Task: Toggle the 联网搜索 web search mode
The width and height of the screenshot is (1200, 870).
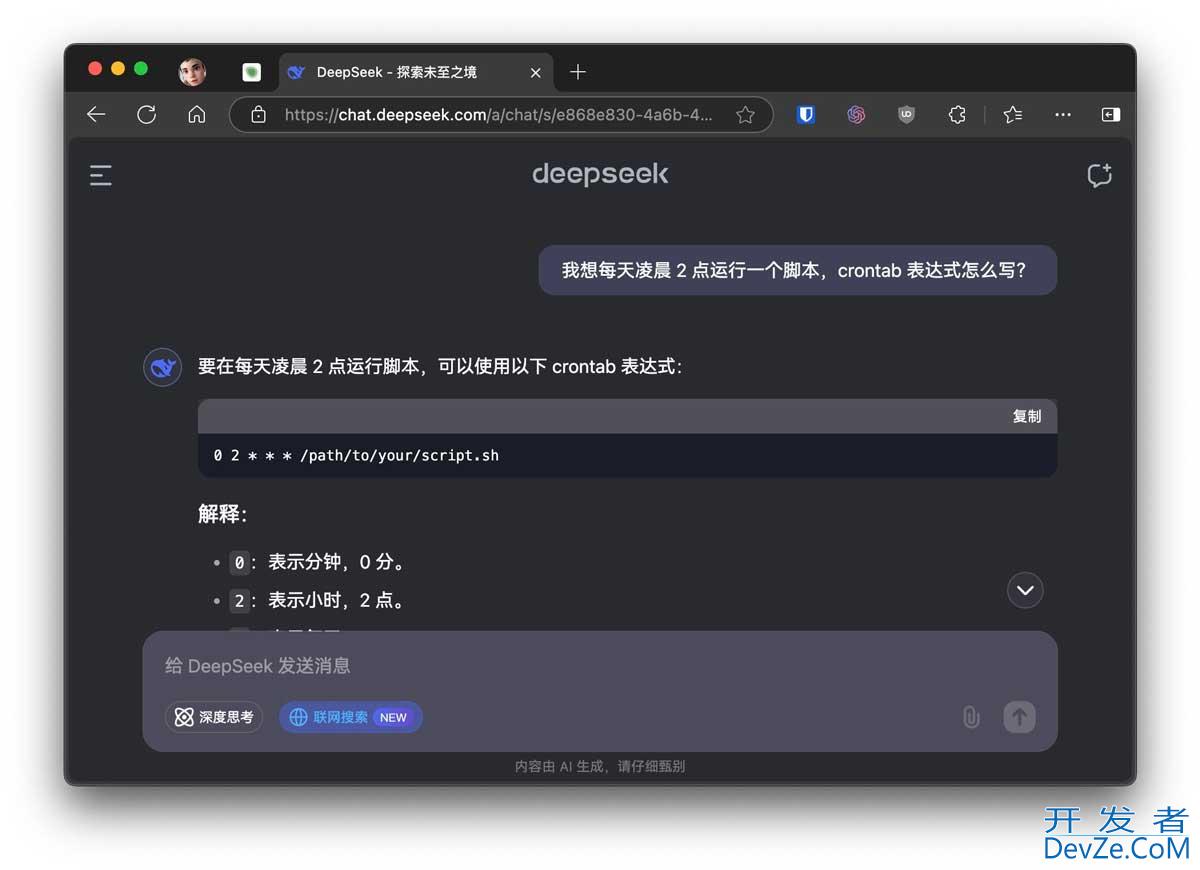Action: coord(351,717)
